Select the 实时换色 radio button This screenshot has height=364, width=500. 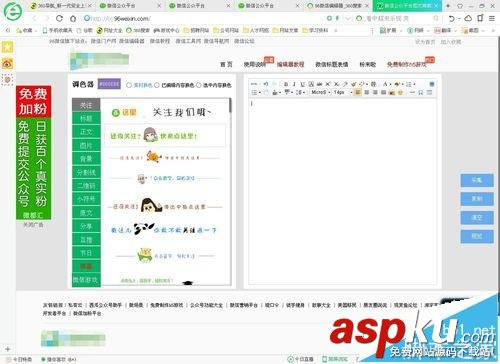129,85
